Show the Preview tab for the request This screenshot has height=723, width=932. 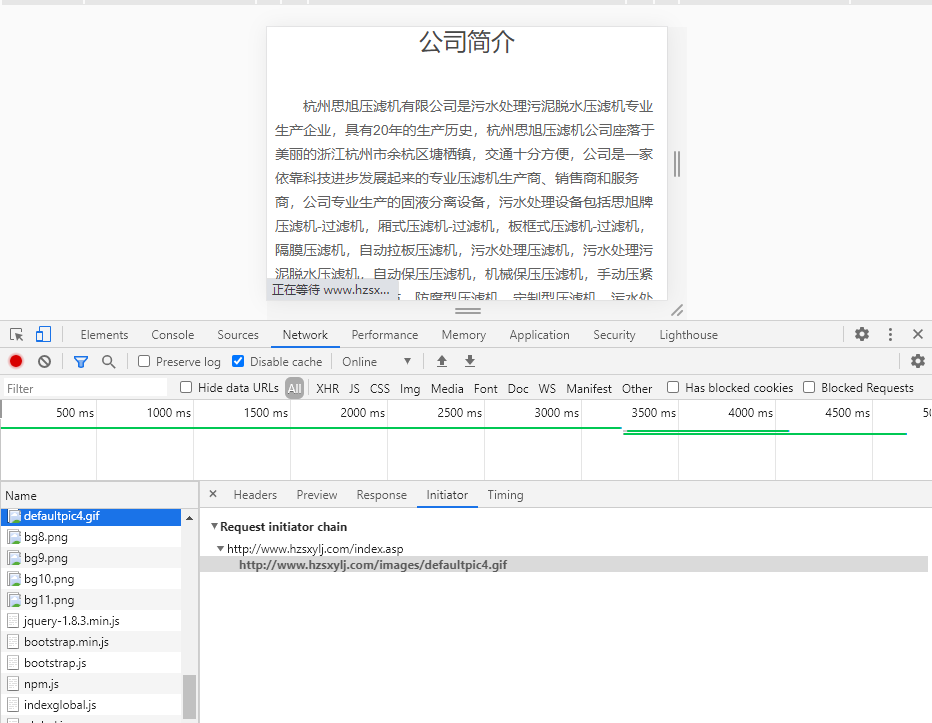coord(317,495)
